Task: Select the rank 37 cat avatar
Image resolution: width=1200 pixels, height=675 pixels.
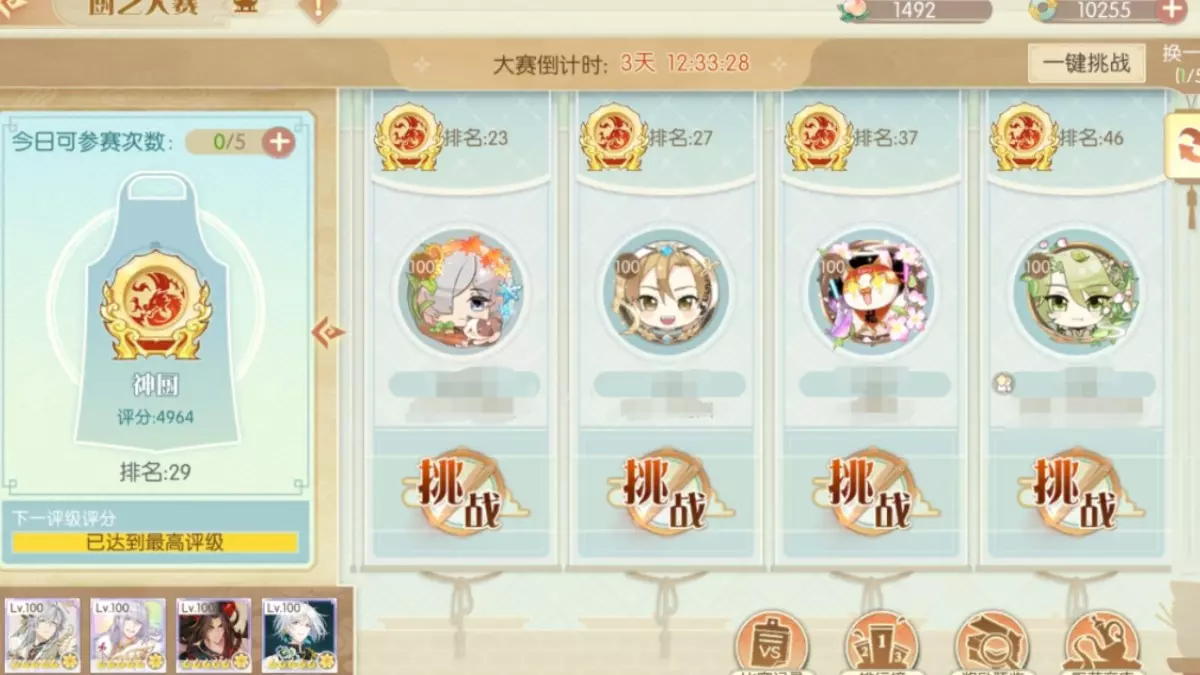Action: click(871, 290)
